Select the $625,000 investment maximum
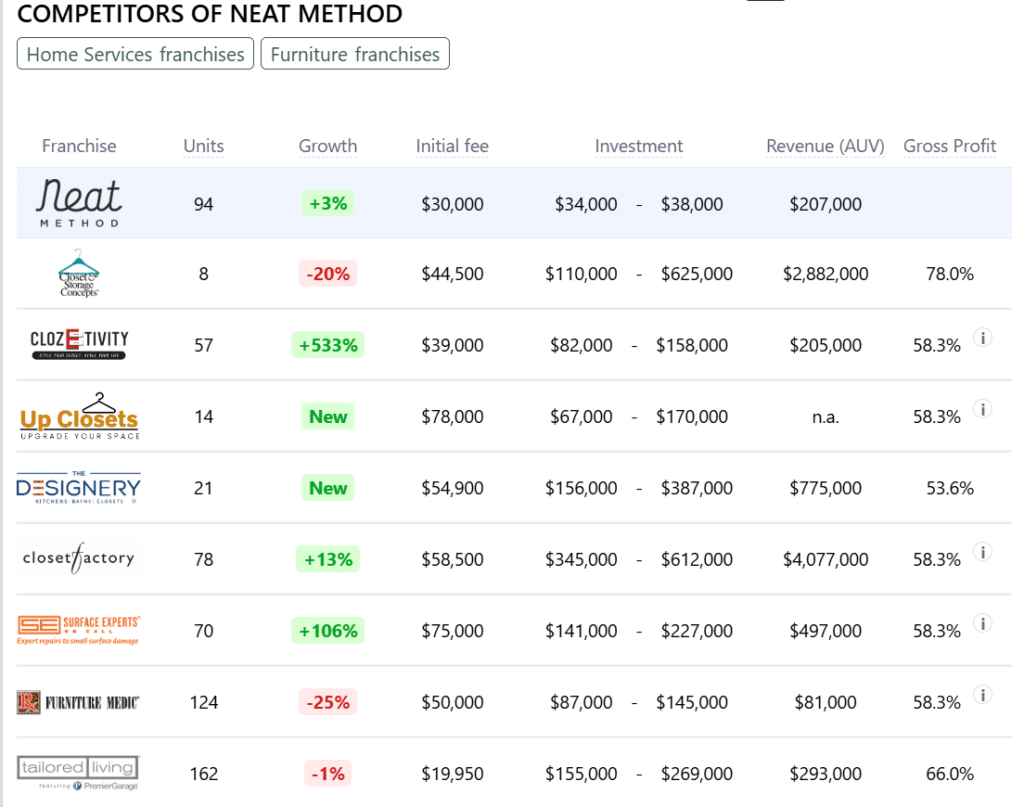Image resolution: width=1024 pixels, height=807 pixels. [x=697, y=274]
